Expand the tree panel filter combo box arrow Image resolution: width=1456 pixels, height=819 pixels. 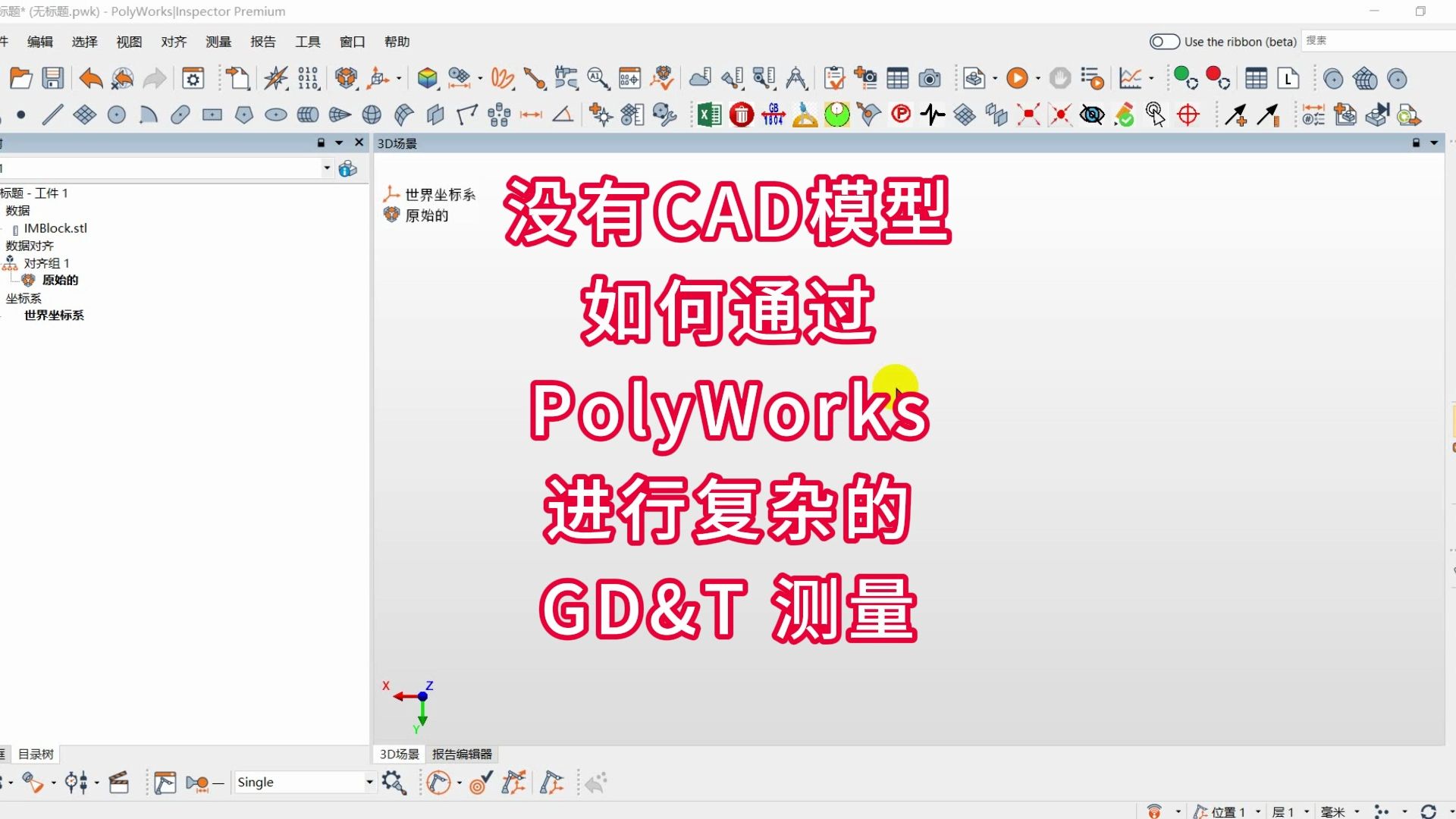coord(327,168)
